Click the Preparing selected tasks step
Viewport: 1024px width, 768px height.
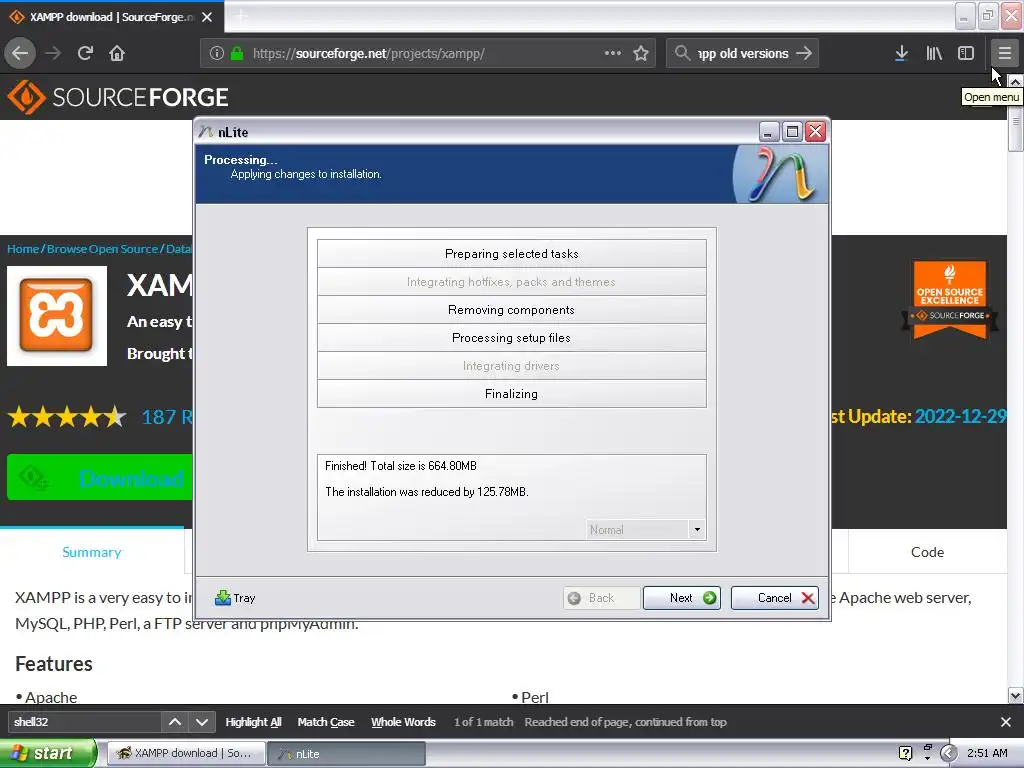[511, 253]
